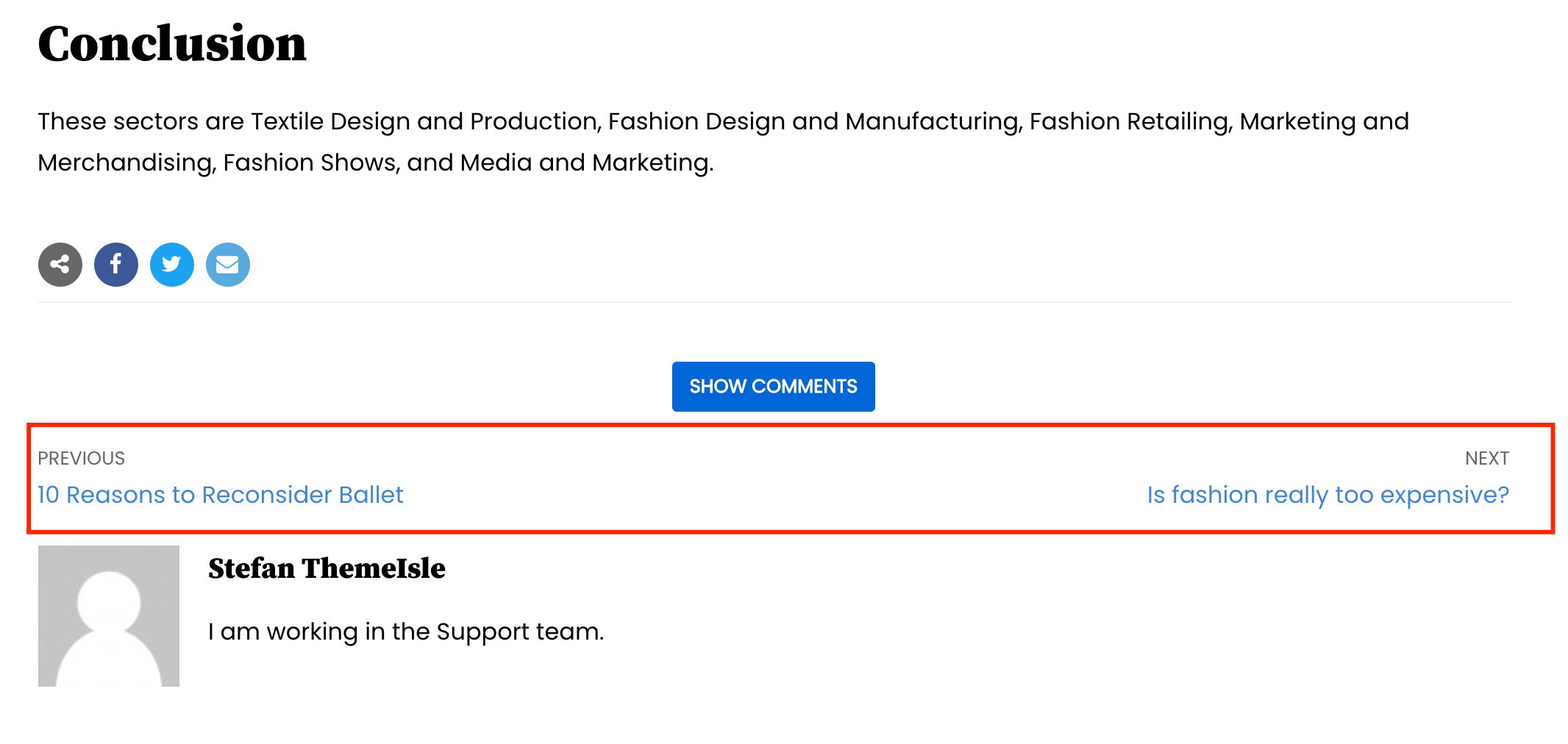Click 'Fashion Retailing' in the conclusion text
This screenshot has width=1568, height=744.
point(1130,121)
